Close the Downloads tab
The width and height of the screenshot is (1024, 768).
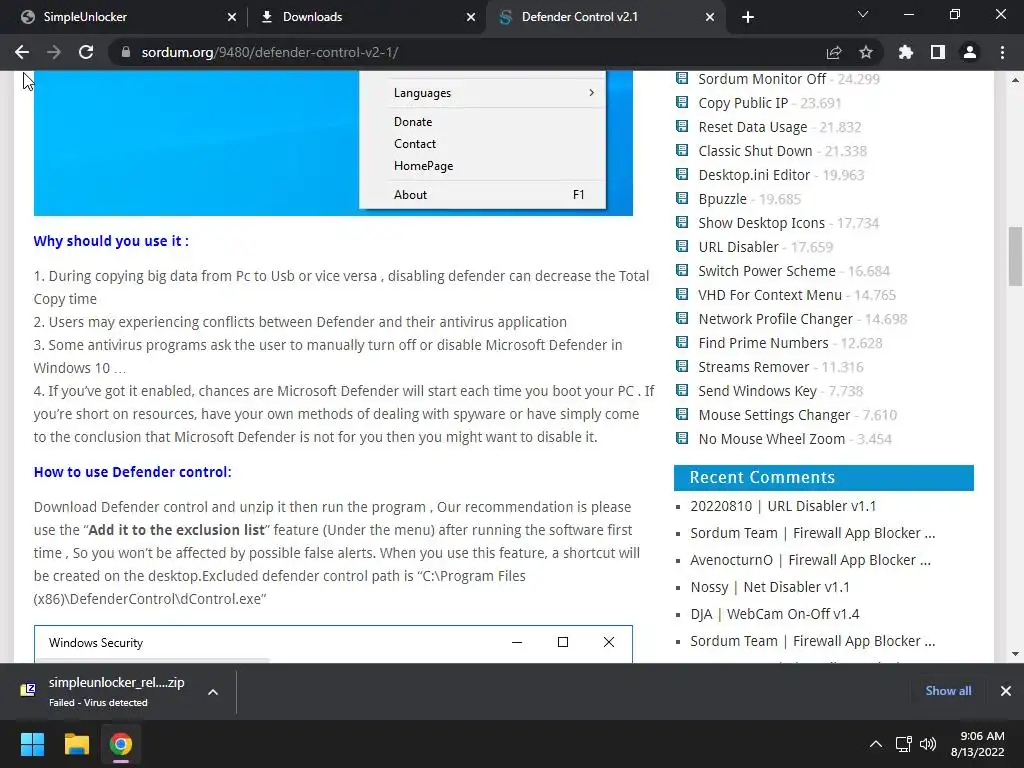coord(471,17)
